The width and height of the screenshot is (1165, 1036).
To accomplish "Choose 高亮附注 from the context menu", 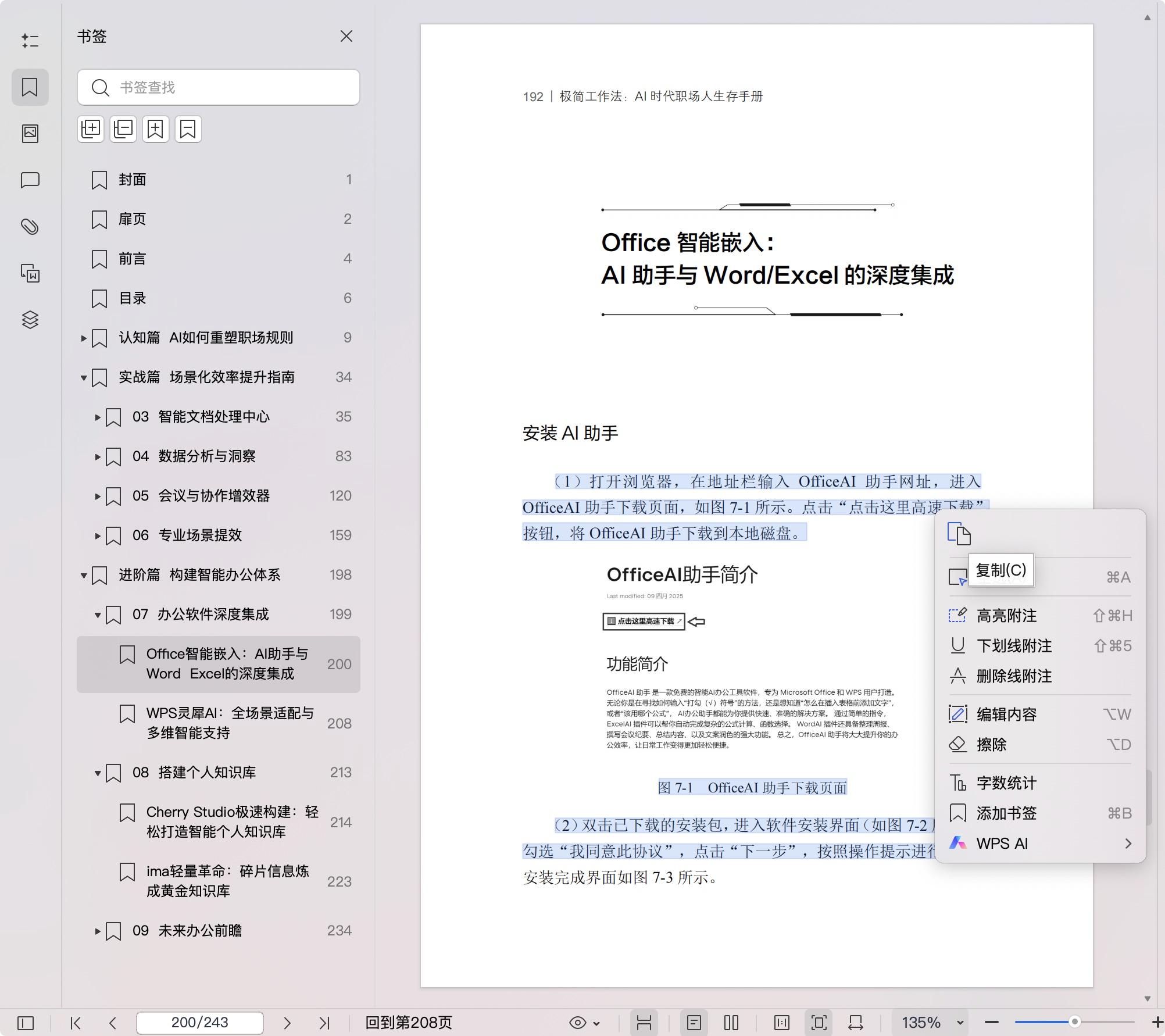I will [1007, 616].
